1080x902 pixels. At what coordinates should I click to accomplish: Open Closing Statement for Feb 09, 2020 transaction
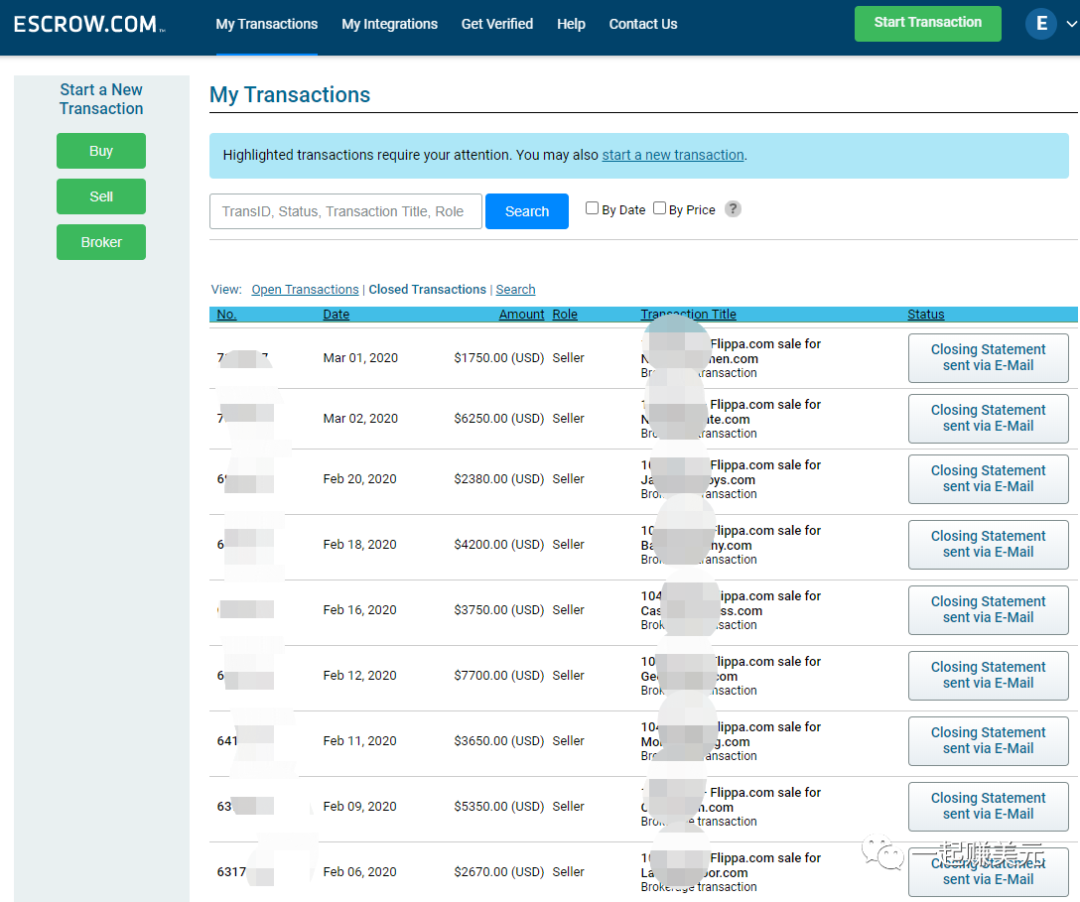(x=988, y=806)
